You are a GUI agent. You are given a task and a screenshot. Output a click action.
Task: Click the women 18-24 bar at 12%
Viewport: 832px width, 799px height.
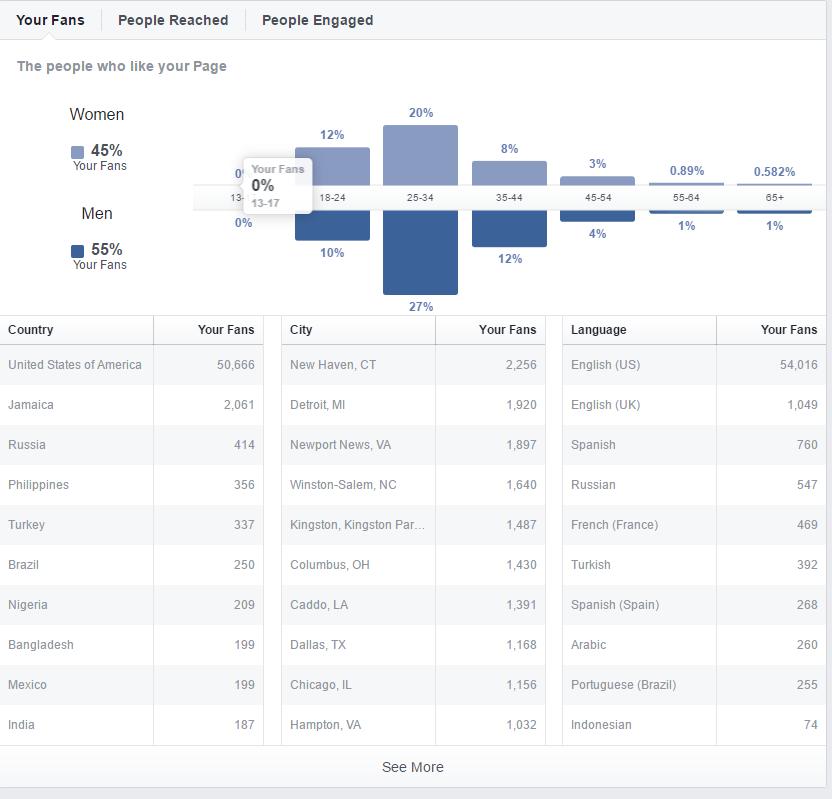332,166
